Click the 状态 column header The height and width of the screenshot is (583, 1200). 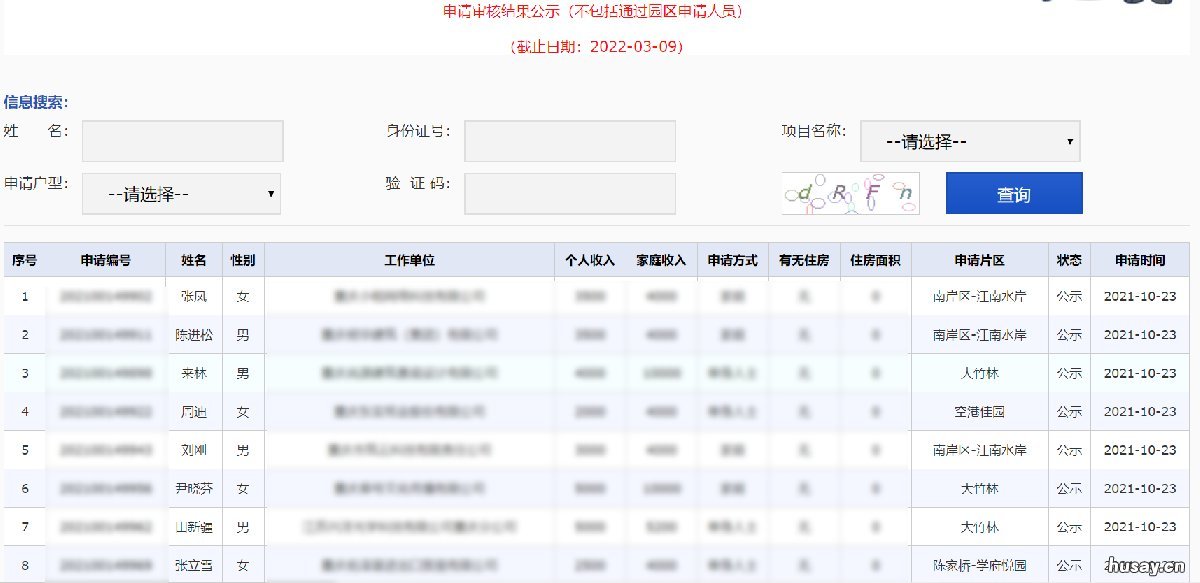coord(1068,259)
